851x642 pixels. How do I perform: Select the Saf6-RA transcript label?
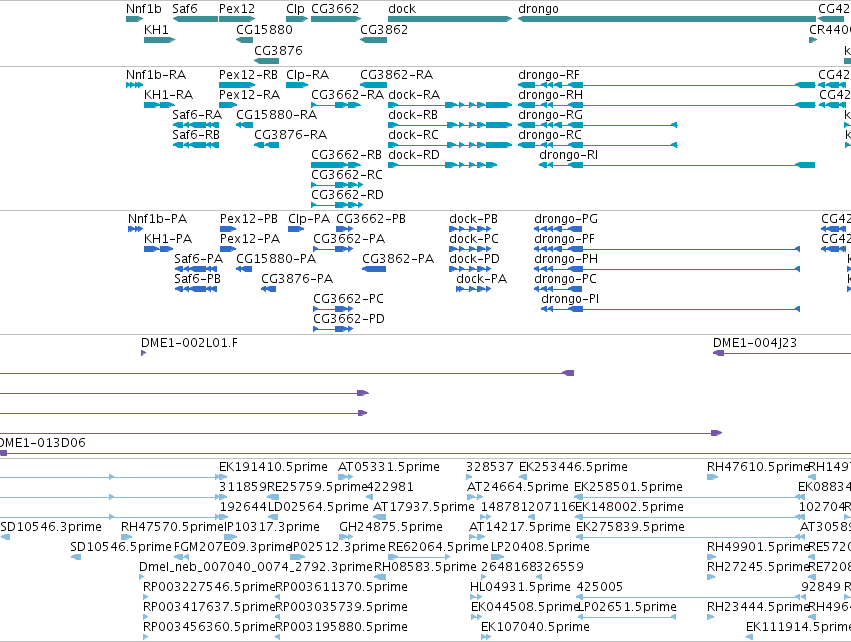[197, 115]
